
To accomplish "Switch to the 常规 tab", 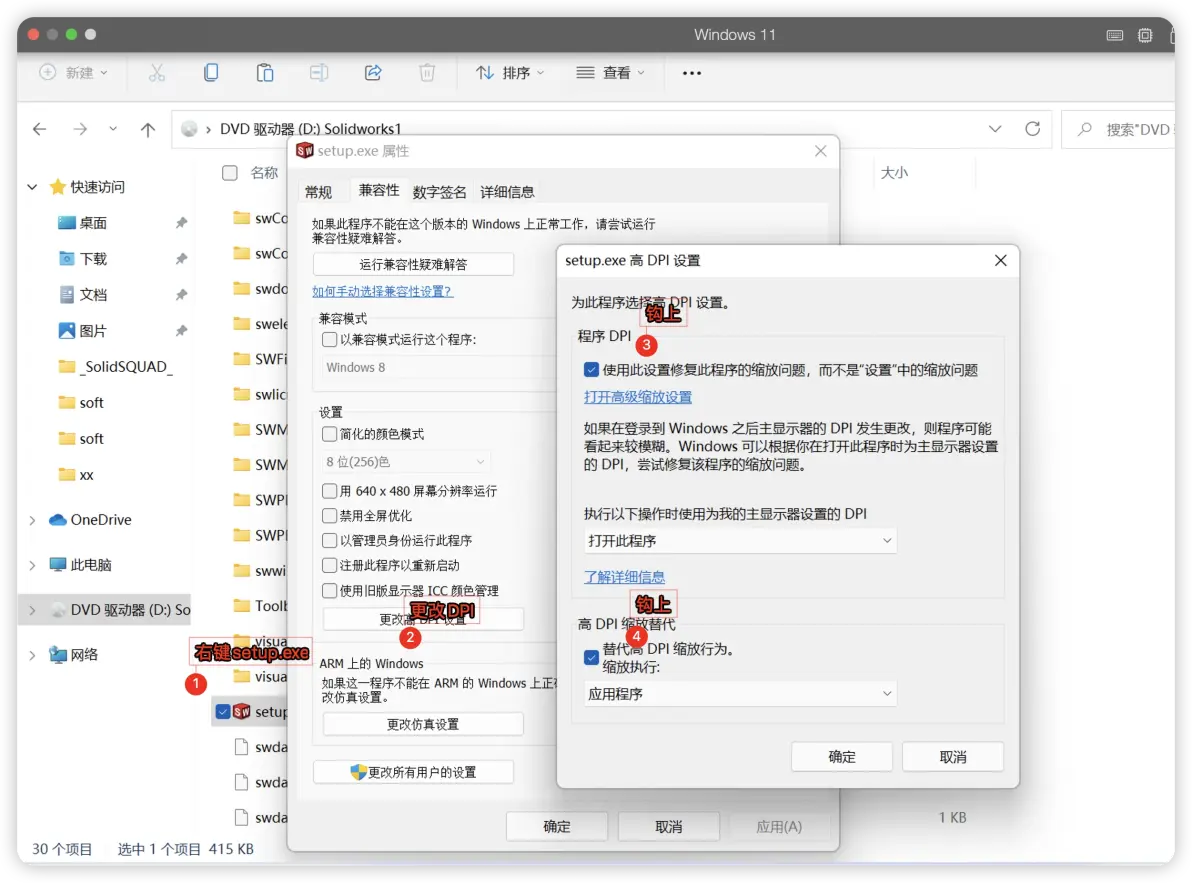I will (318, 191).
